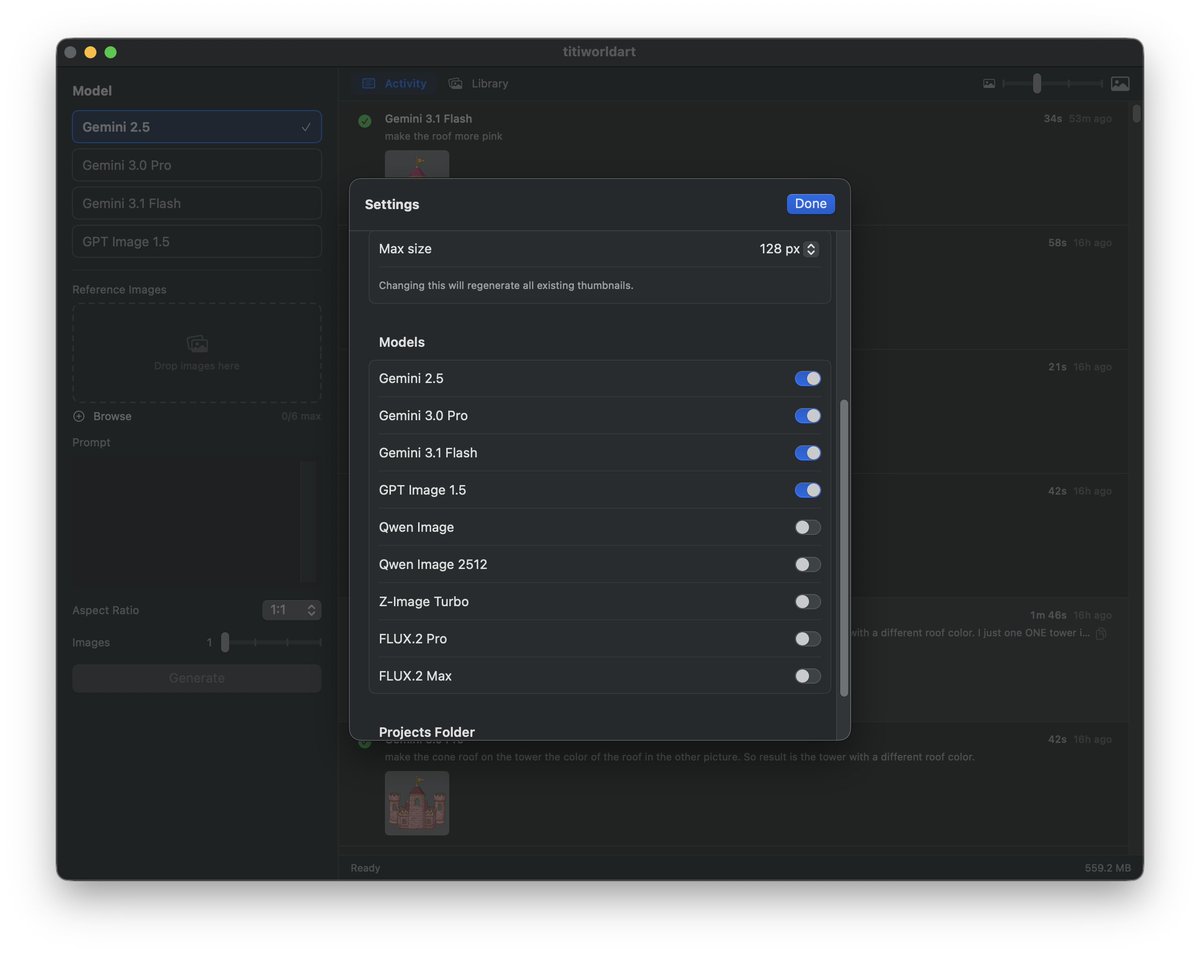The height and width of the screenshot is (955, 1200).
Task: Click the Done button in Settings
Action: [x=810, y=203]
